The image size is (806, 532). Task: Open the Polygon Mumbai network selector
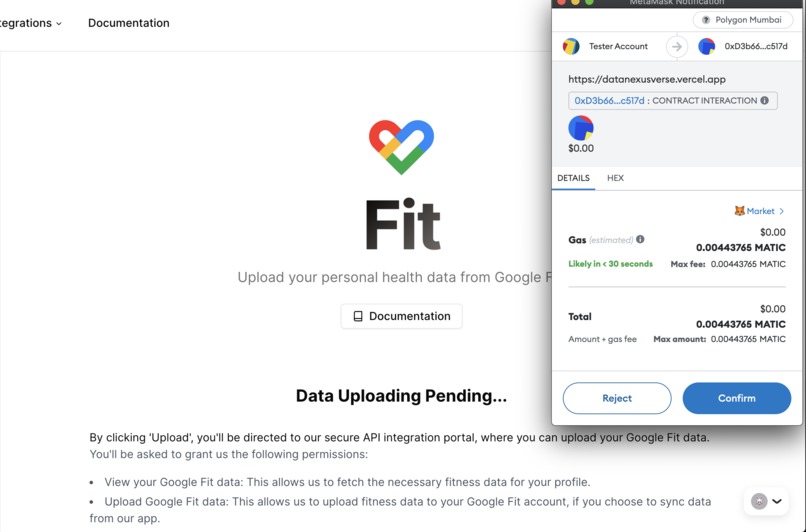(x=743, y=20)
